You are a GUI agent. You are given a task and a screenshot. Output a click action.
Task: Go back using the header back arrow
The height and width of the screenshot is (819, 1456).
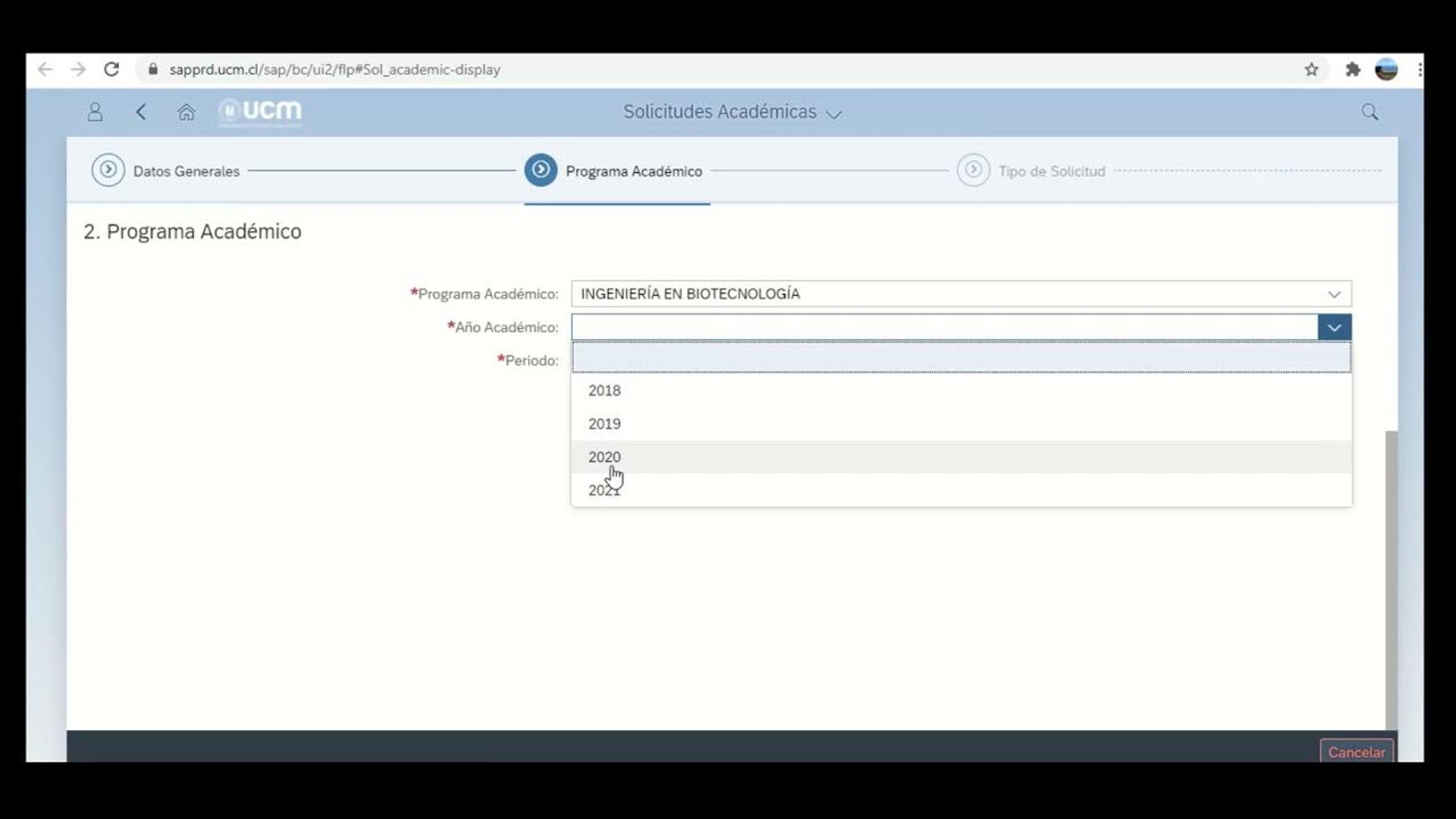point(141,112)
